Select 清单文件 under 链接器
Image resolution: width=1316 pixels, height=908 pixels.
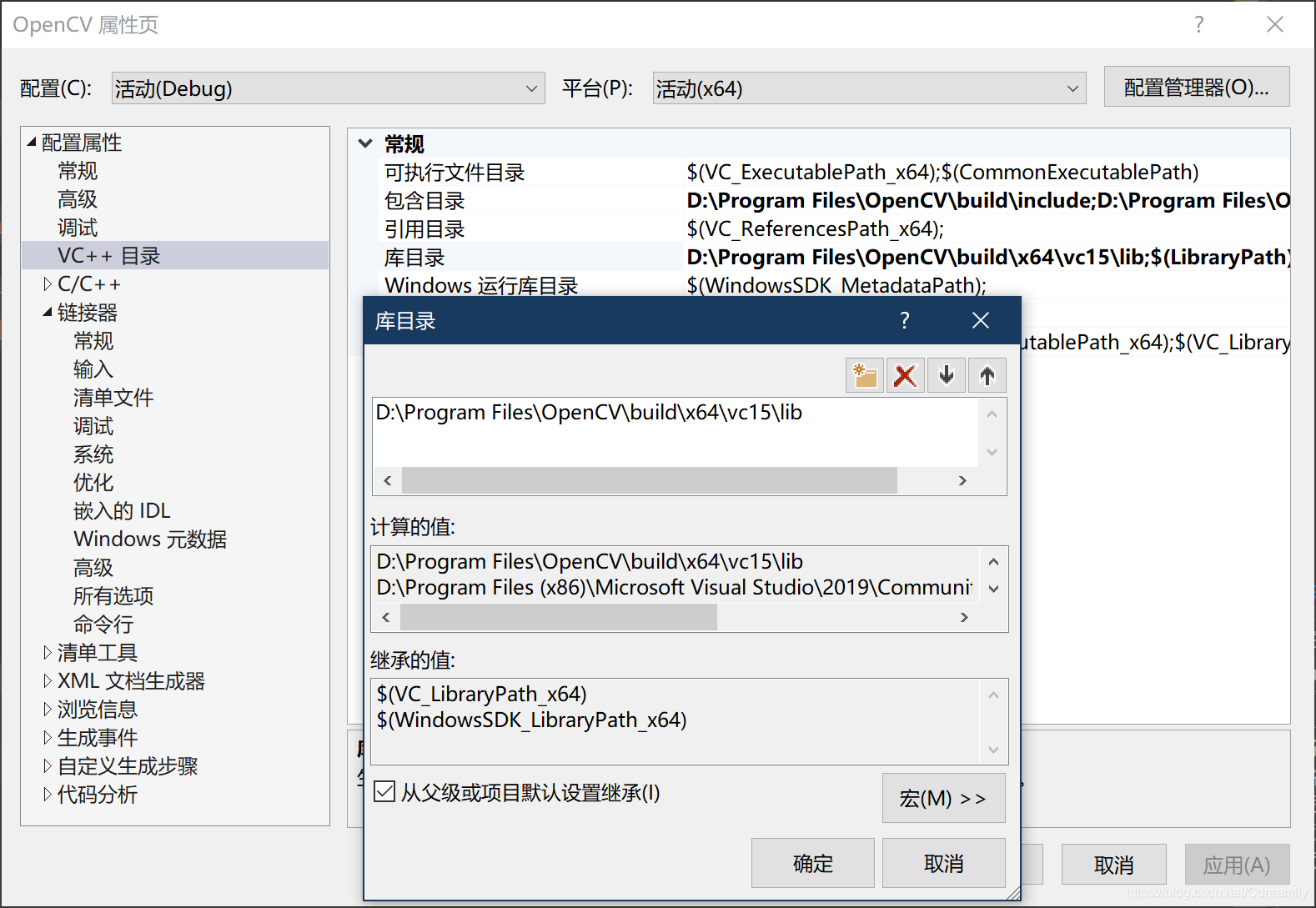pyautogui.click(x=113, y=398)
